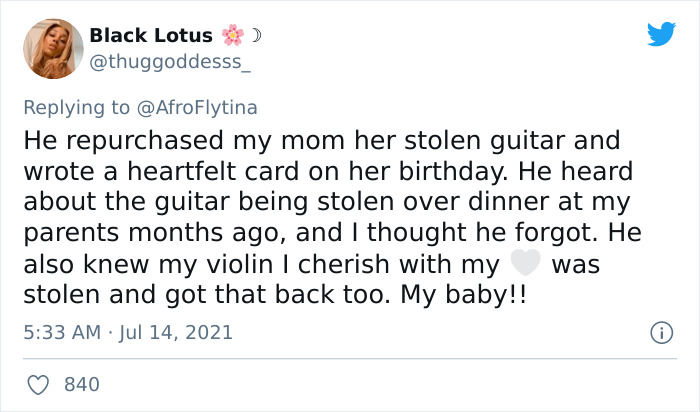Open the Black Lotus display name
700x412 pixels.
(150, 35)
